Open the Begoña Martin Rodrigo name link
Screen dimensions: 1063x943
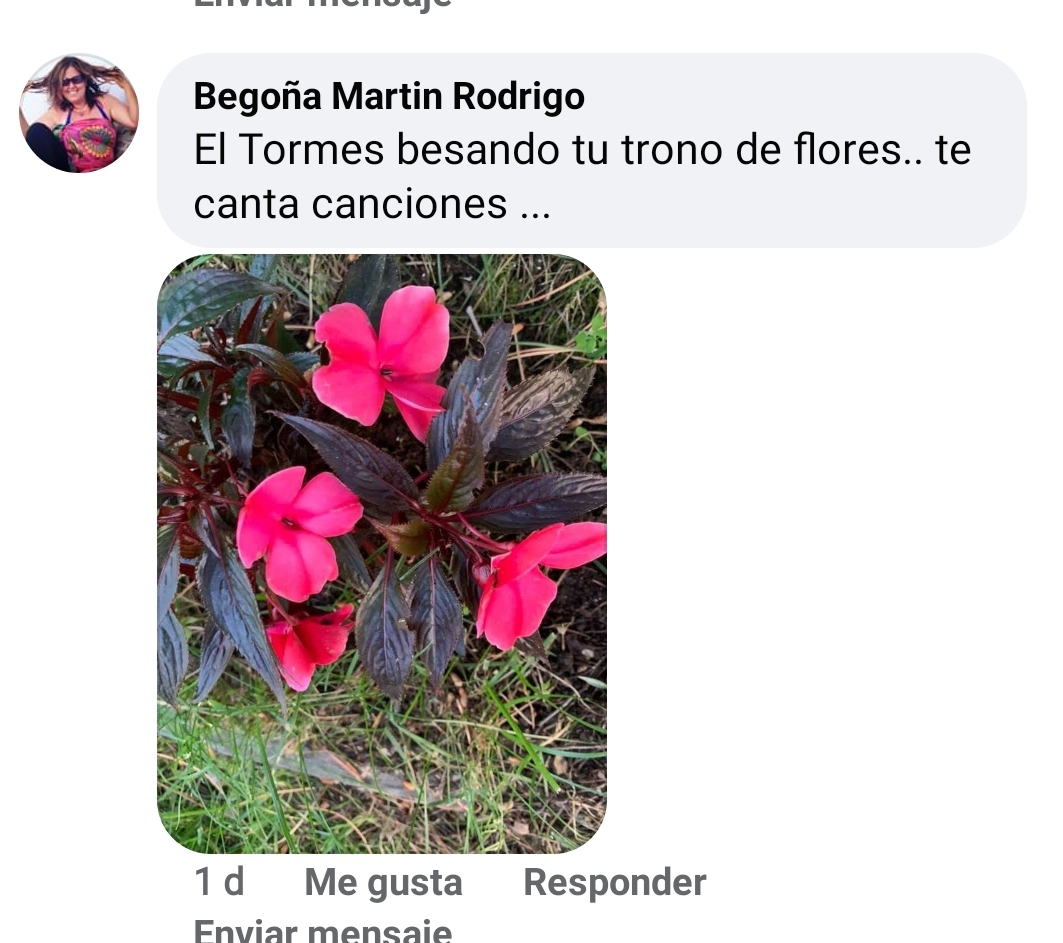[x=389, y=96]
